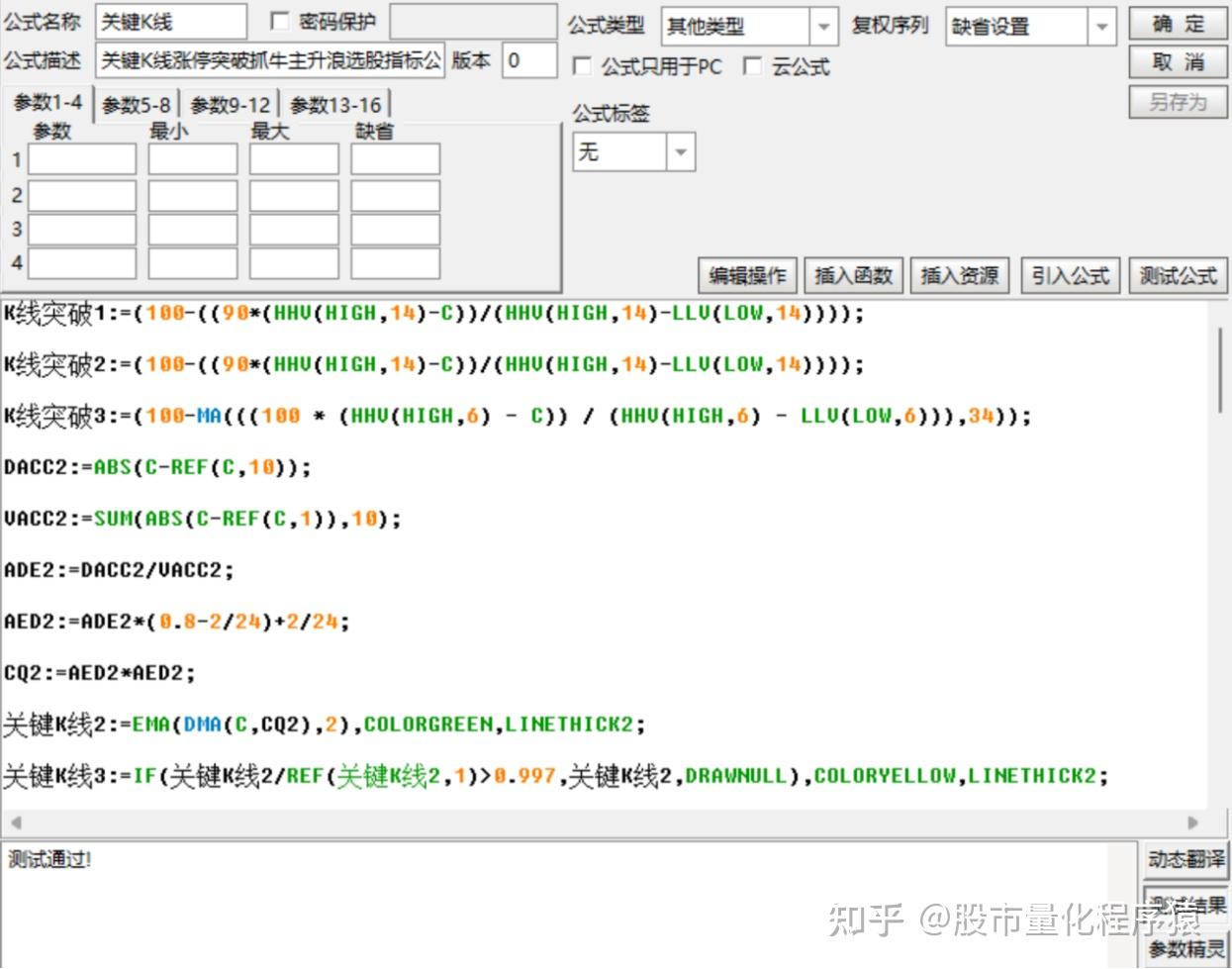Screen dimensions: 1232x969
Task: Open 参数精灵 button
Action: click(1185, 948)
